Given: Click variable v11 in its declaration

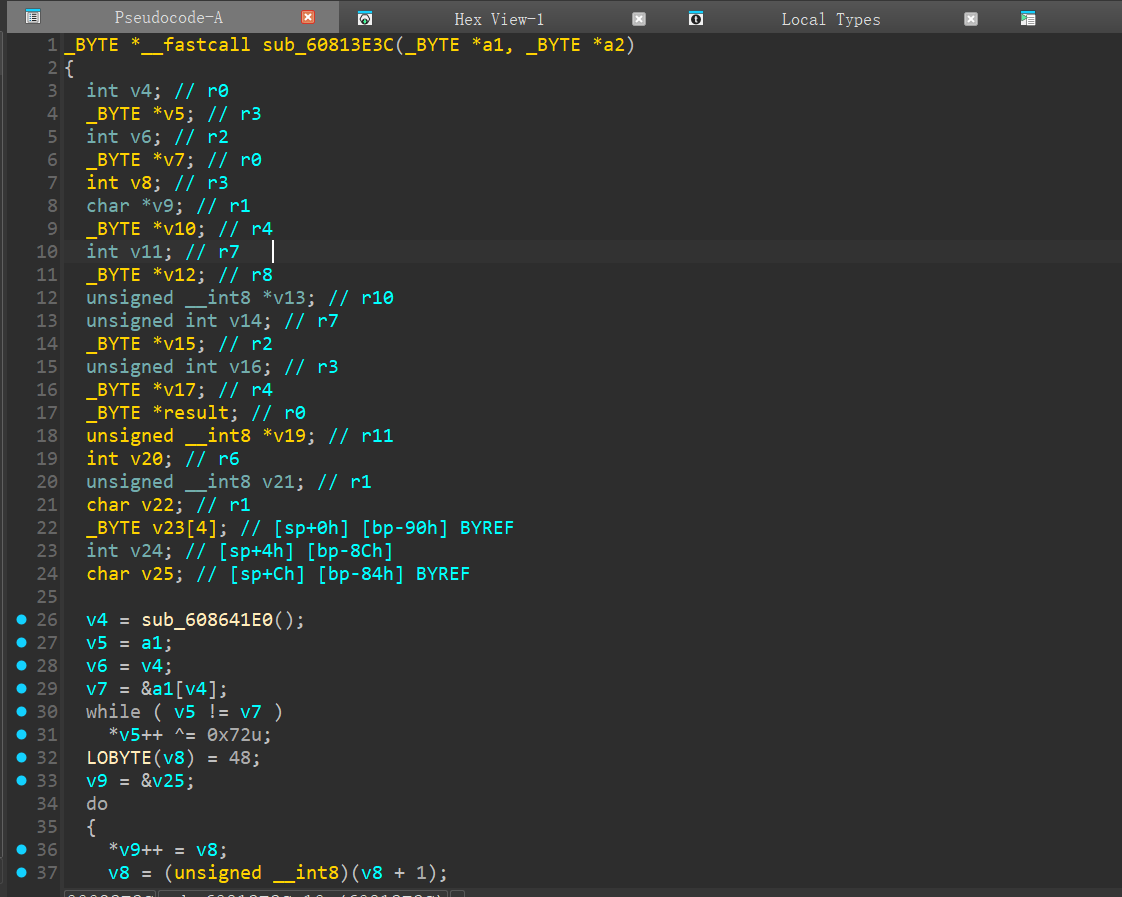Looking at the screenshot, I should [147, 252].
